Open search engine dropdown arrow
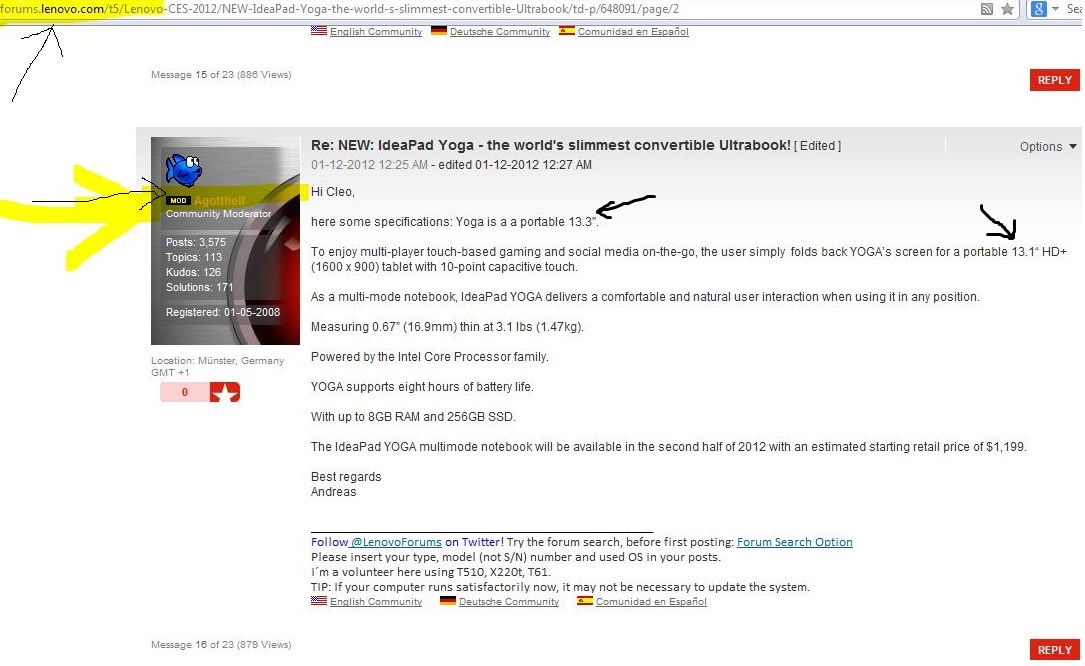 pos(1055,9)
